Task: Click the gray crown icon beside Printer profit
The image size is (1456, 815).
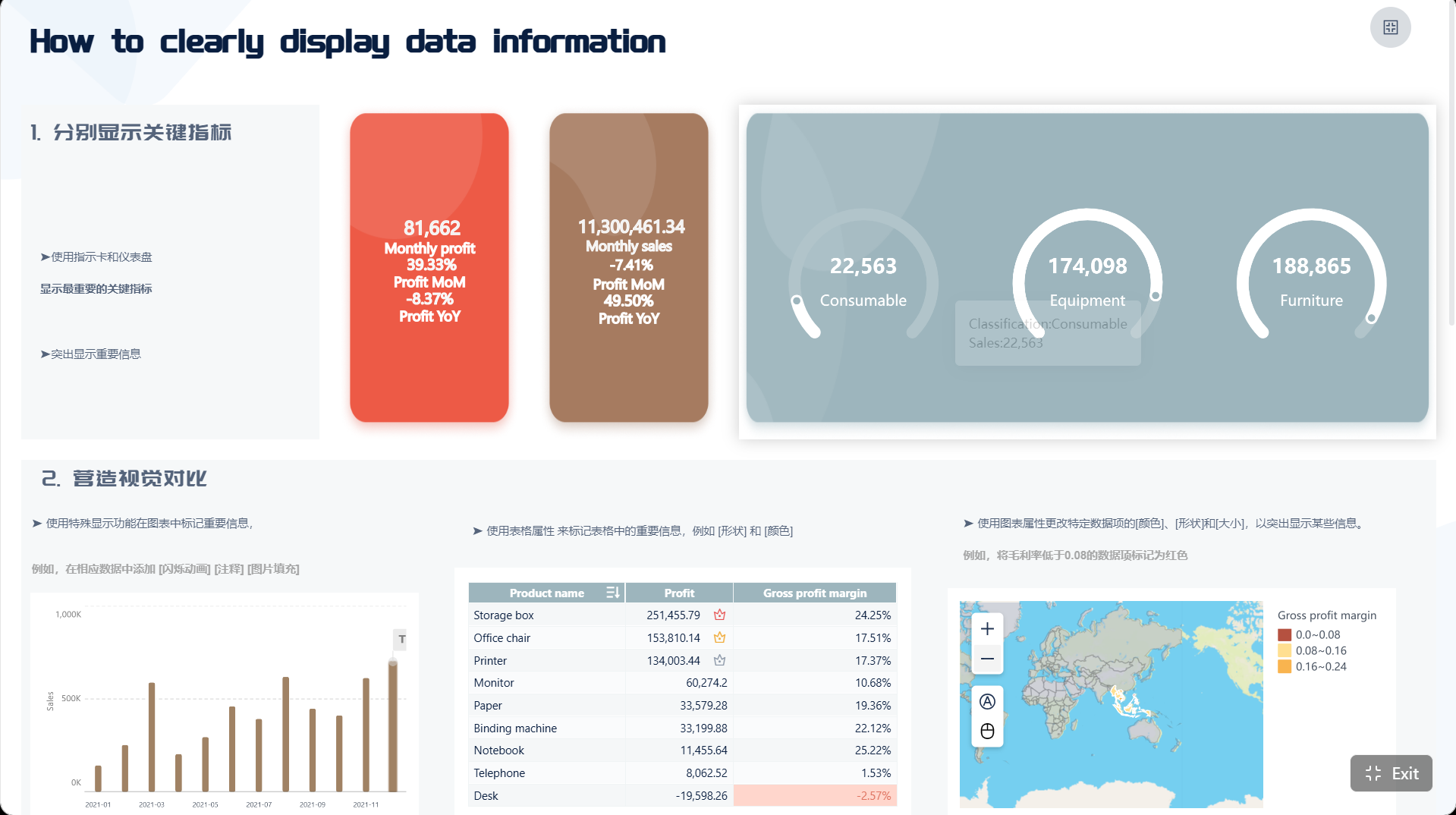Action: pos(719,660)
